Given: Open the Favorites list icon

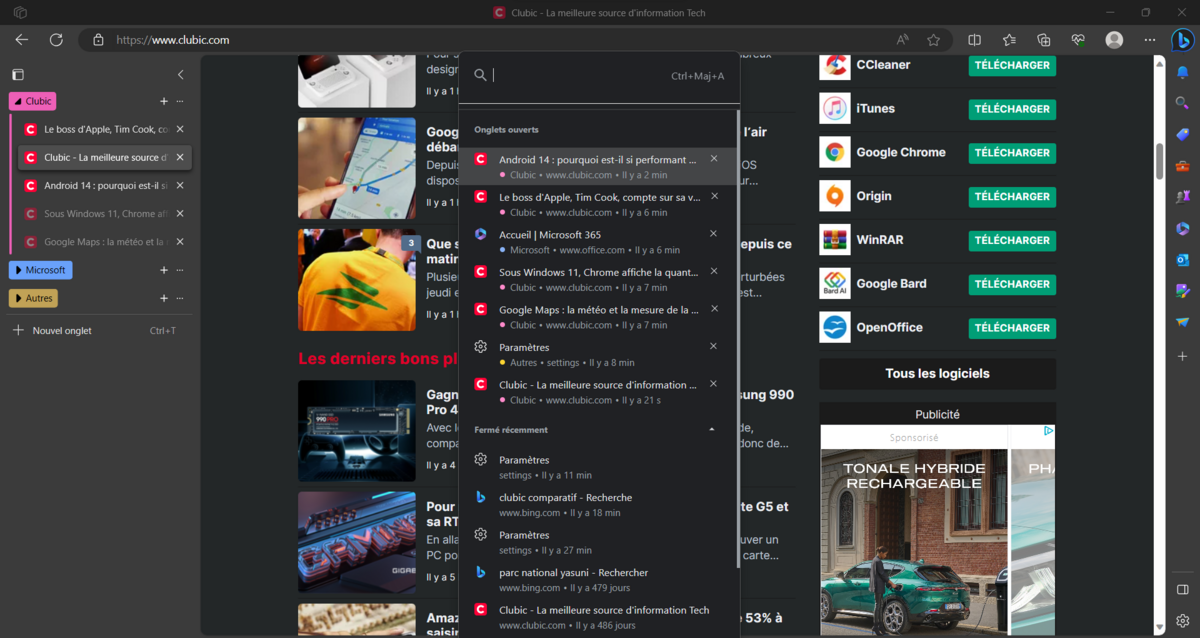Looking at the screenshot, I should pyautogui.click(x=1009, y=40).
